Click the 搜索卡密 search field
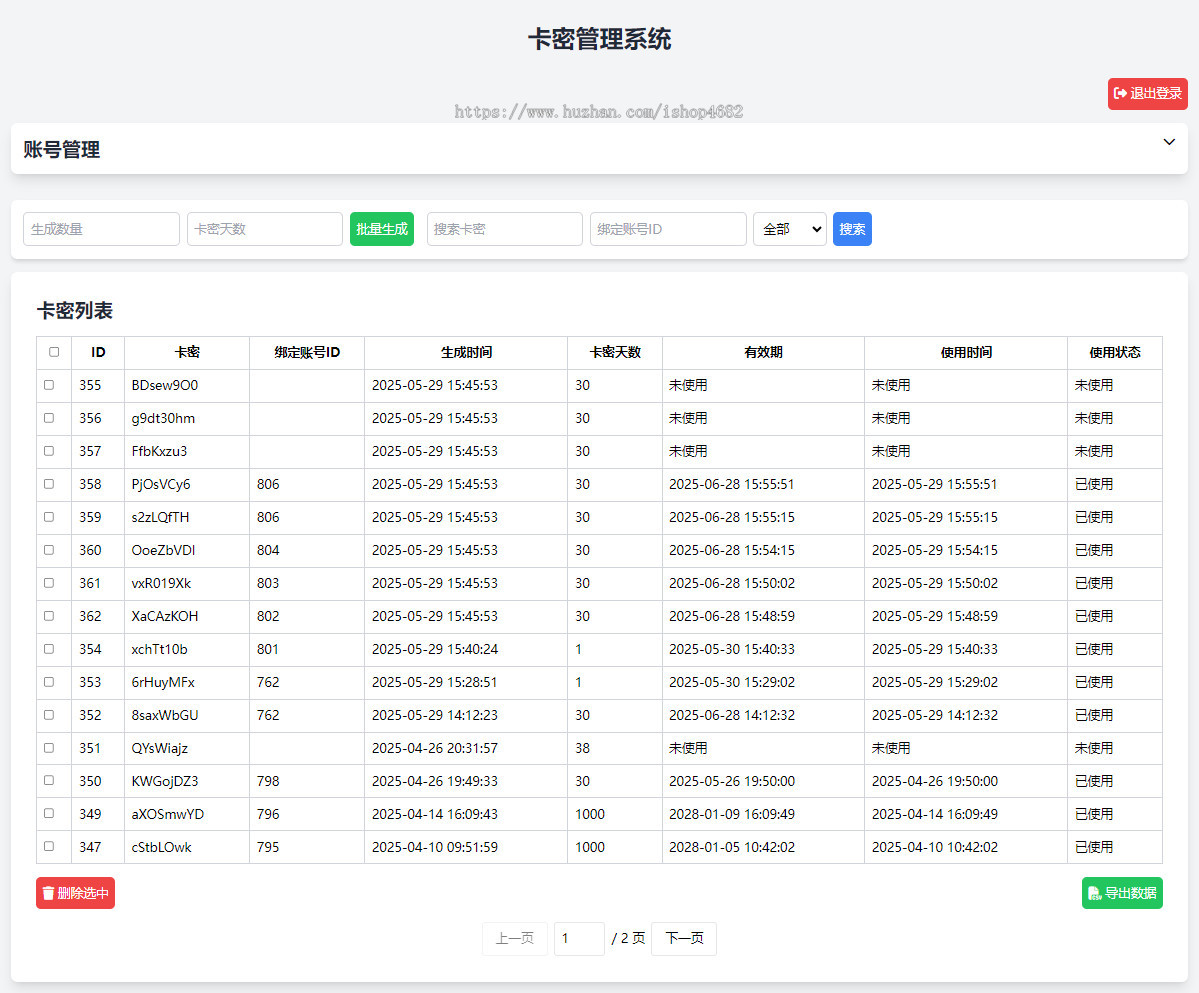This screenshot has width=1199, height=993. point(505,229)
